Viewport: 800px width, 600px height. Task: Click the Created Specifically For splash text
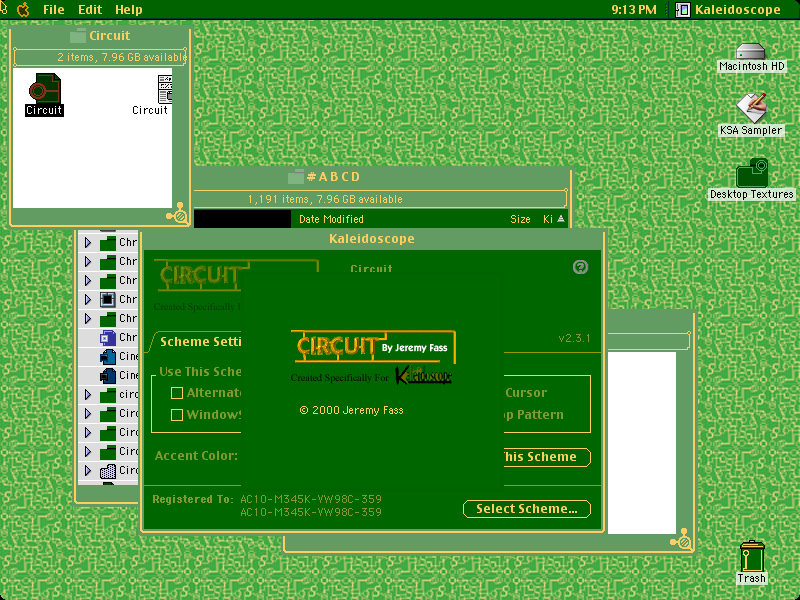pos(339,378)
